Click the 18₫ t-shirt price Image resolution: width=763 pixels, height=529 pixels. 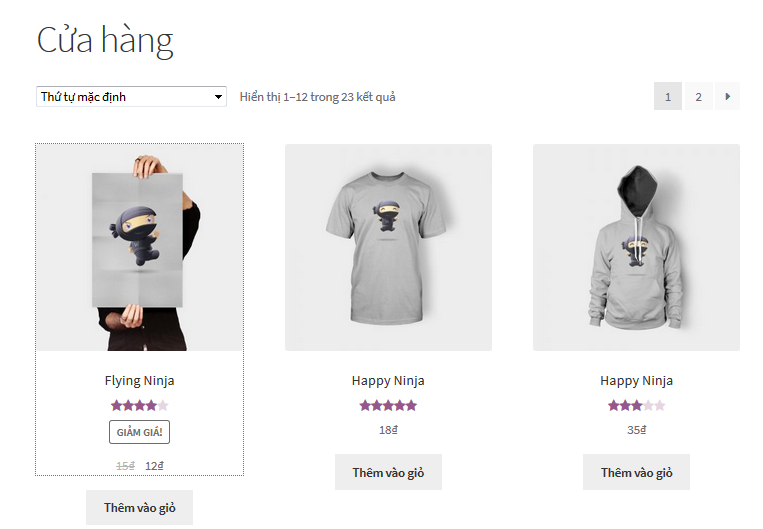click(388, 430)
